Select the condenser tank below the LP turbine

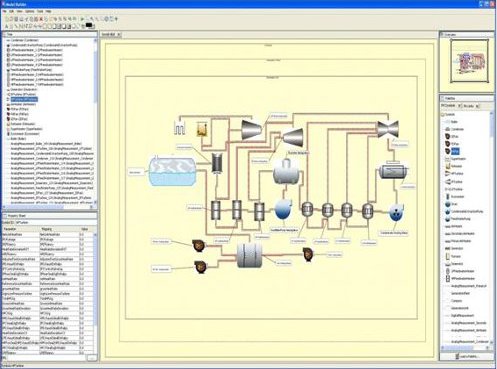tap(393, 172)
